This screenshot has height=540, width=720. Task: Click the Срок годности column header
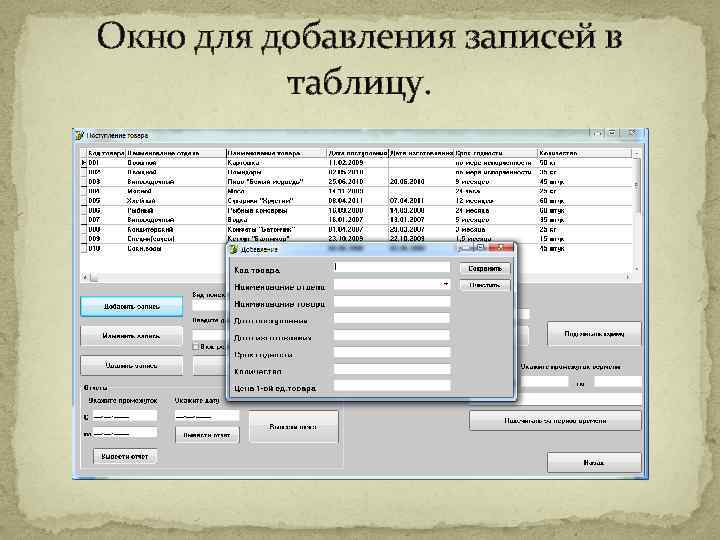tap(496, 153)
